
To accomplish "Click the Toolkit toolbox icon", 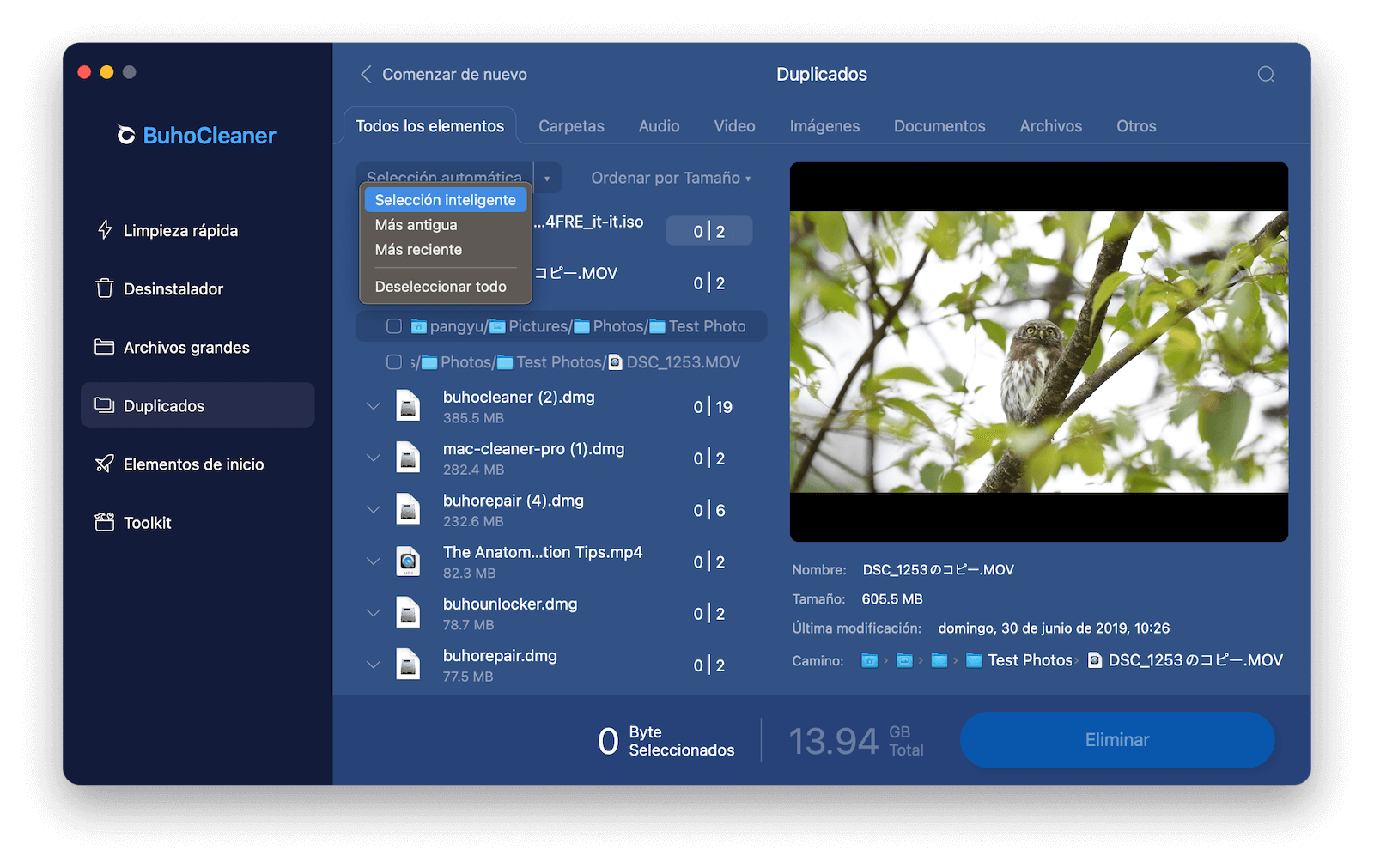I will [x=105, y=522].
